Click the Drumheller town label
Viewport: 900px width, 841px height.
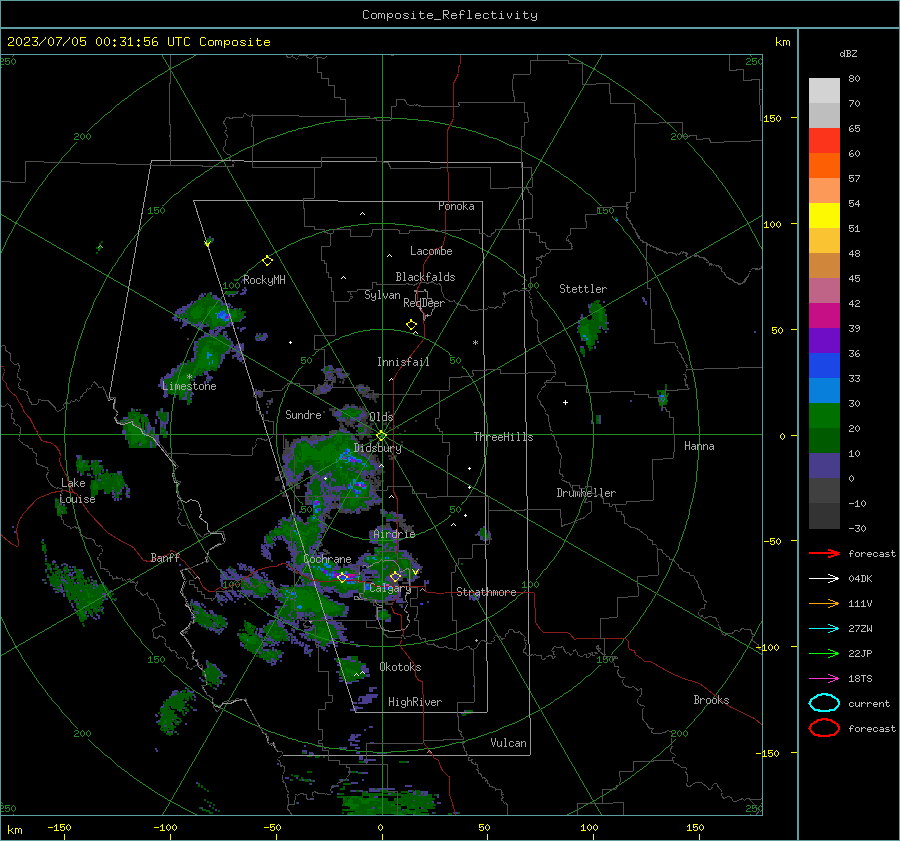coord(586,493)
